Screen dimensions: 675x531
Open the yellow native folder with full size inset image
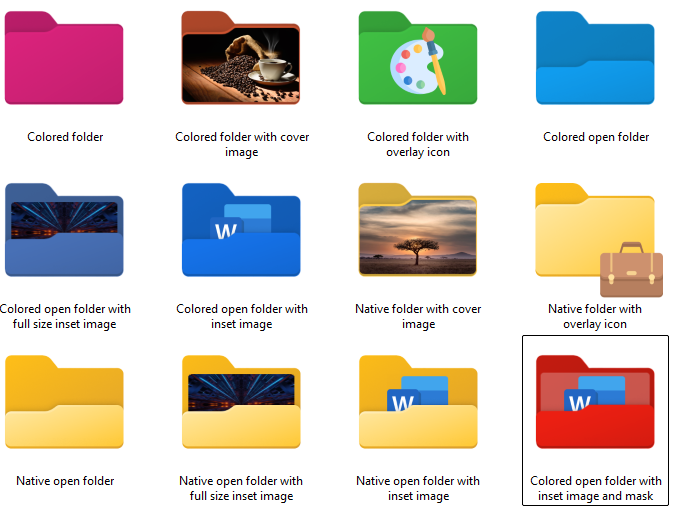click(x=241, y=403)
